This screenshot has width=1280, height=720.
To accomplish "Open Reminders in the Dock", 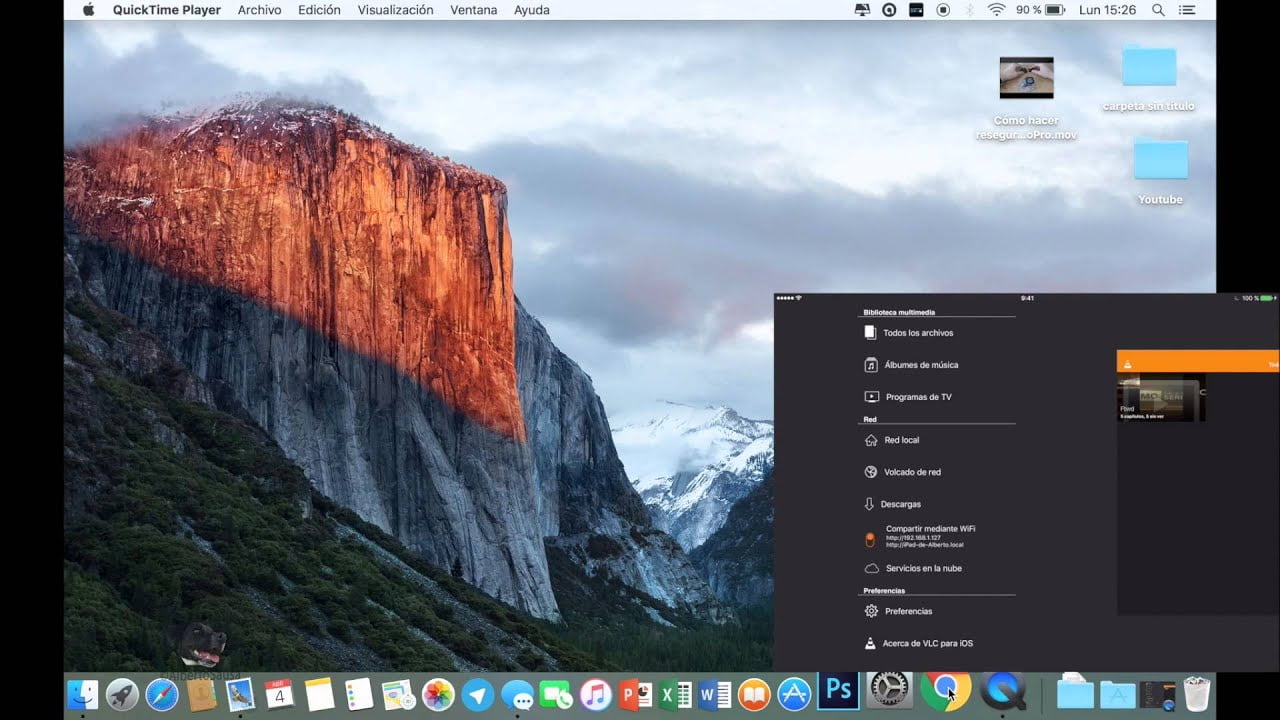I will click(359, 693).
